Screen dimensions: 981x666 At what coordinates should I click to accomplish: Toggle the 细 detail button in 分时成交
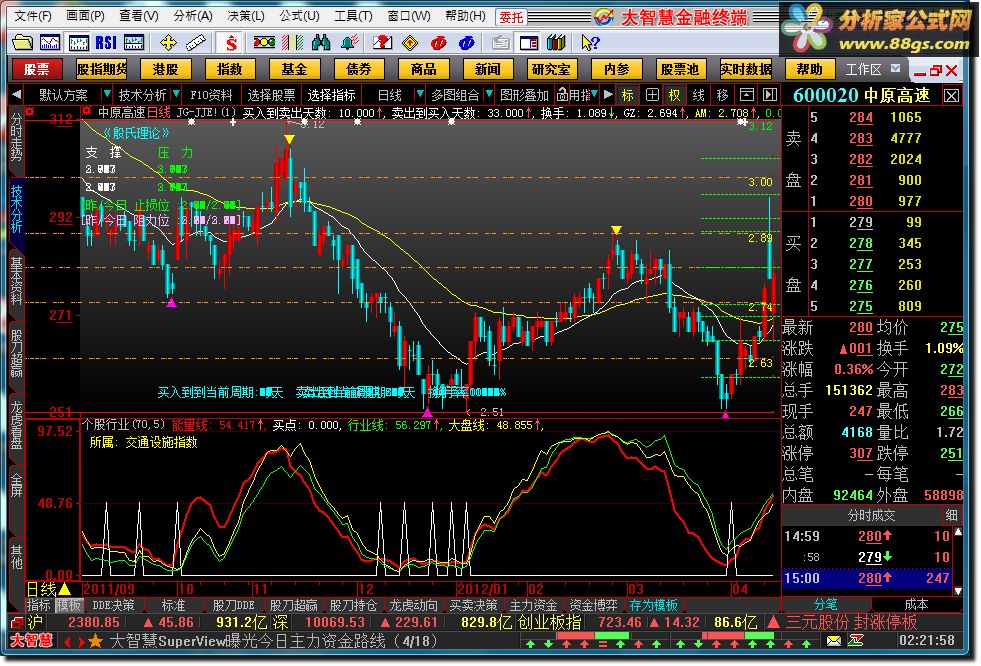point(952,515)
